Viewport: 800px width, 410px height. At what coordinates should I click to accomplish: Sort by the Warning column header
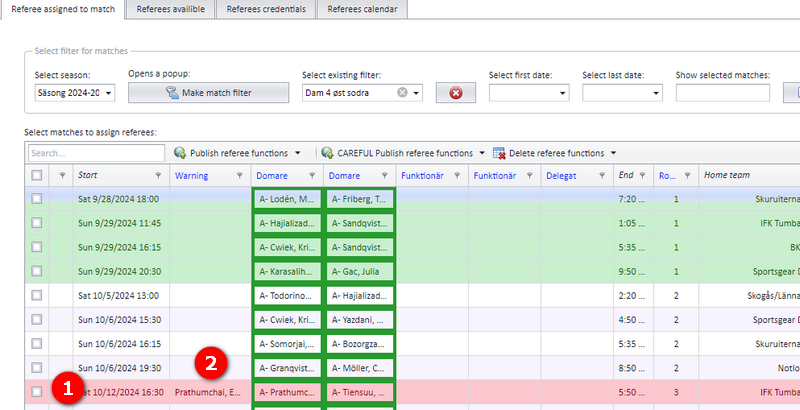[191, 175]
